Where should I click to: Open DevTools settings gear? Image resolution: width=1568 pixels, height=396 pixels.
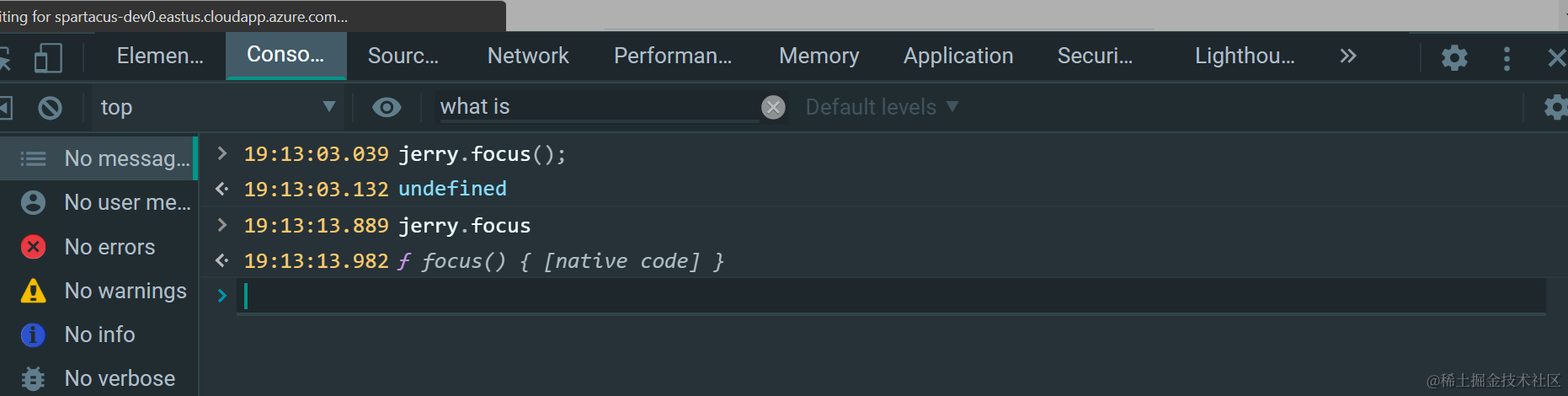pos(1454,57)
